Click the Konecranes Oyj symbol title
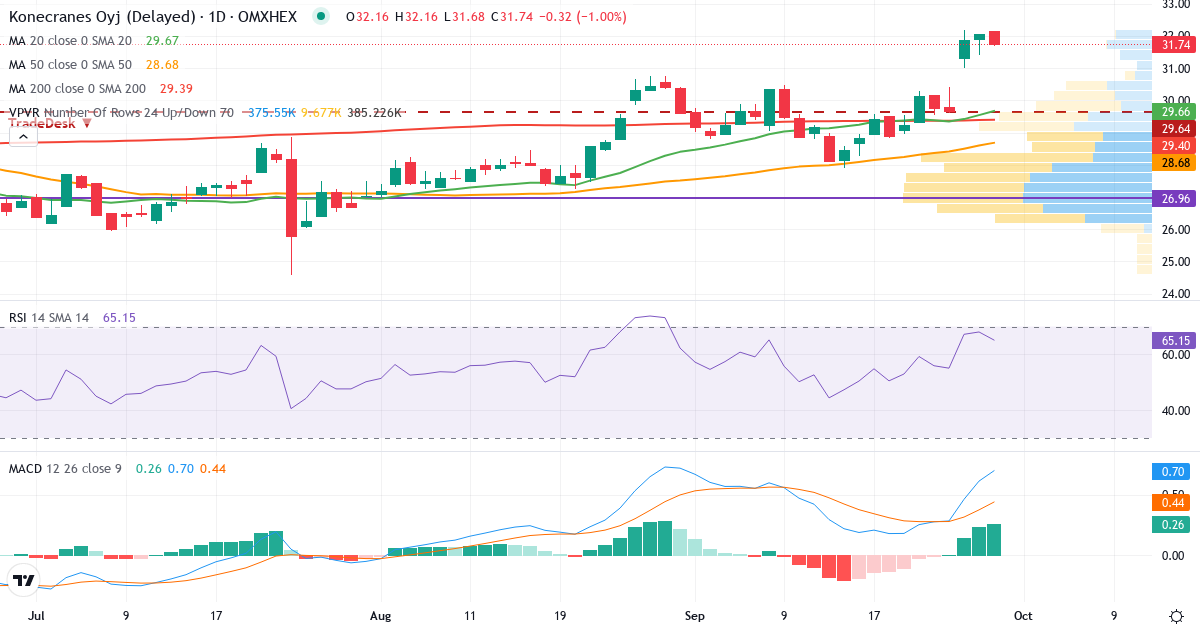This screenshot has width=1200, height=630. [151, 17]
